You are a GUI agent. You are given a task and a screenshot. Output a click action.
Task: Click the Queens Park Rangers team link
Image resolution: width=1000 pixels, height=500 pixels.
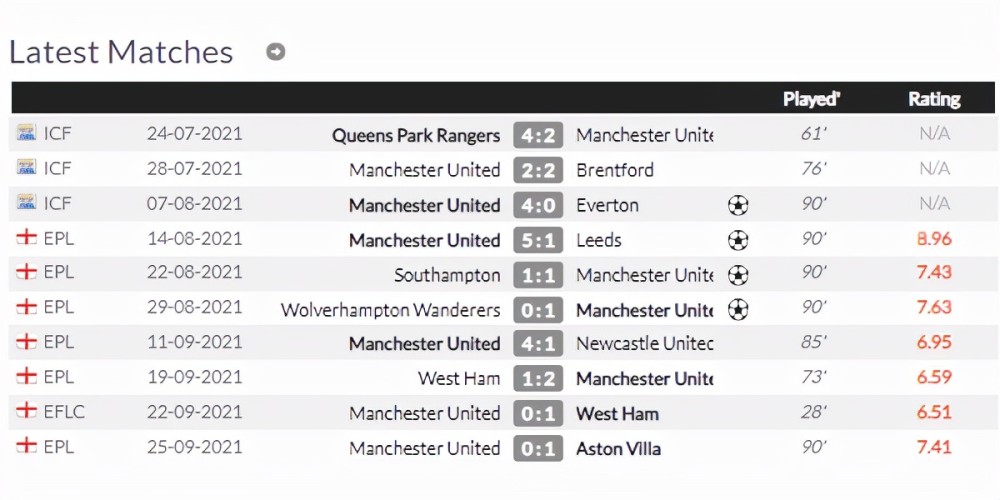[x=416, y=135]
